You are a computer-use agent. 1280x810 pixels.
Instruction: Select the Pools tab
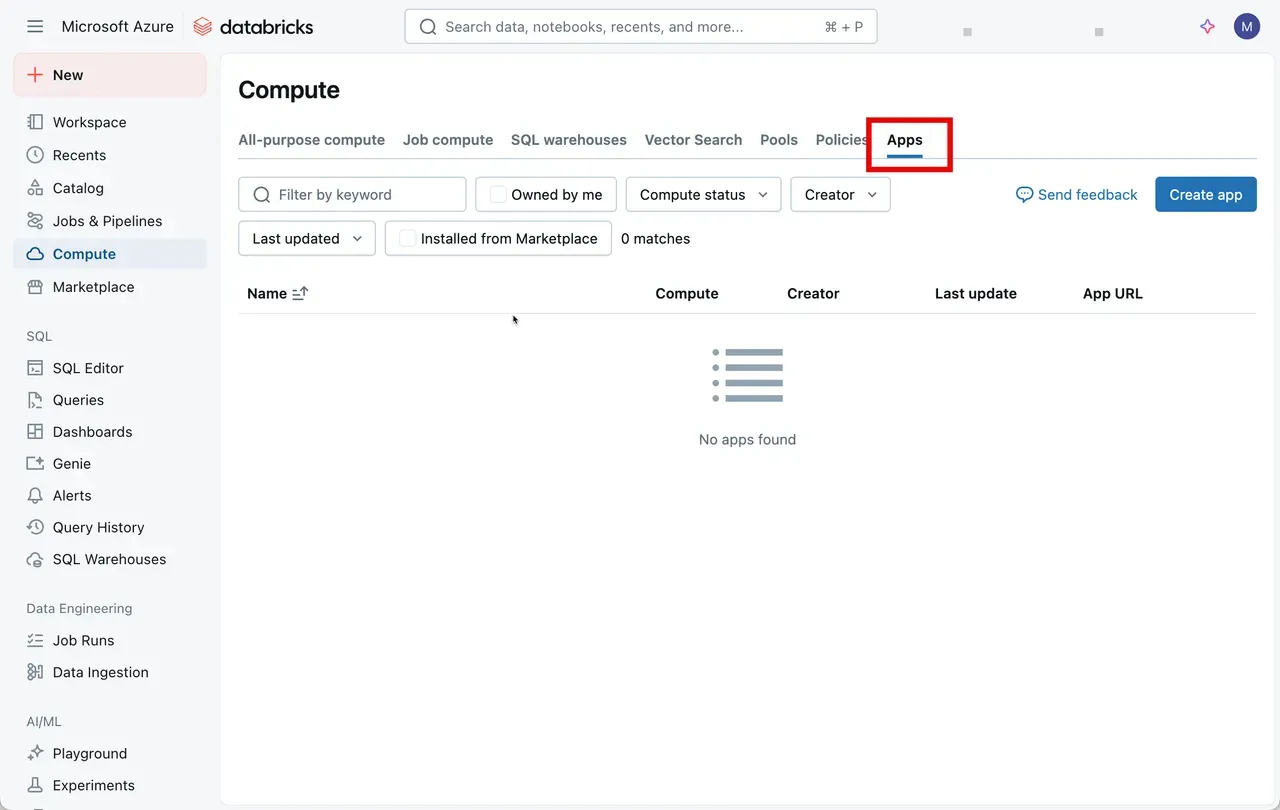[779, 140]
